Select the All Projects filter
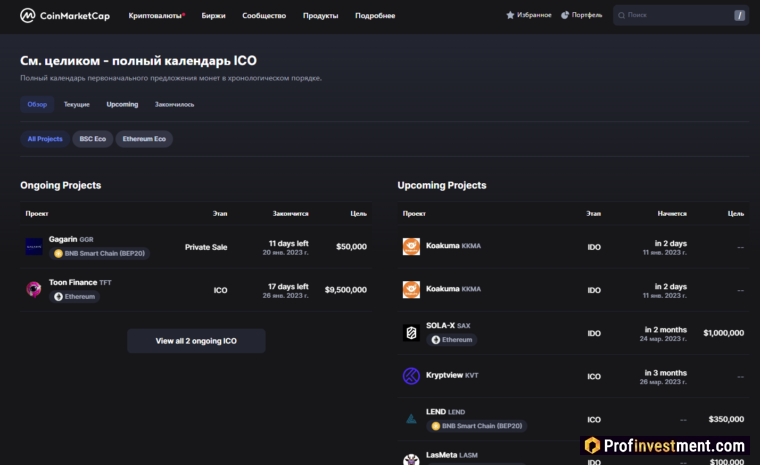Screen dimensions: 760x465 click(x=45, y=139)
